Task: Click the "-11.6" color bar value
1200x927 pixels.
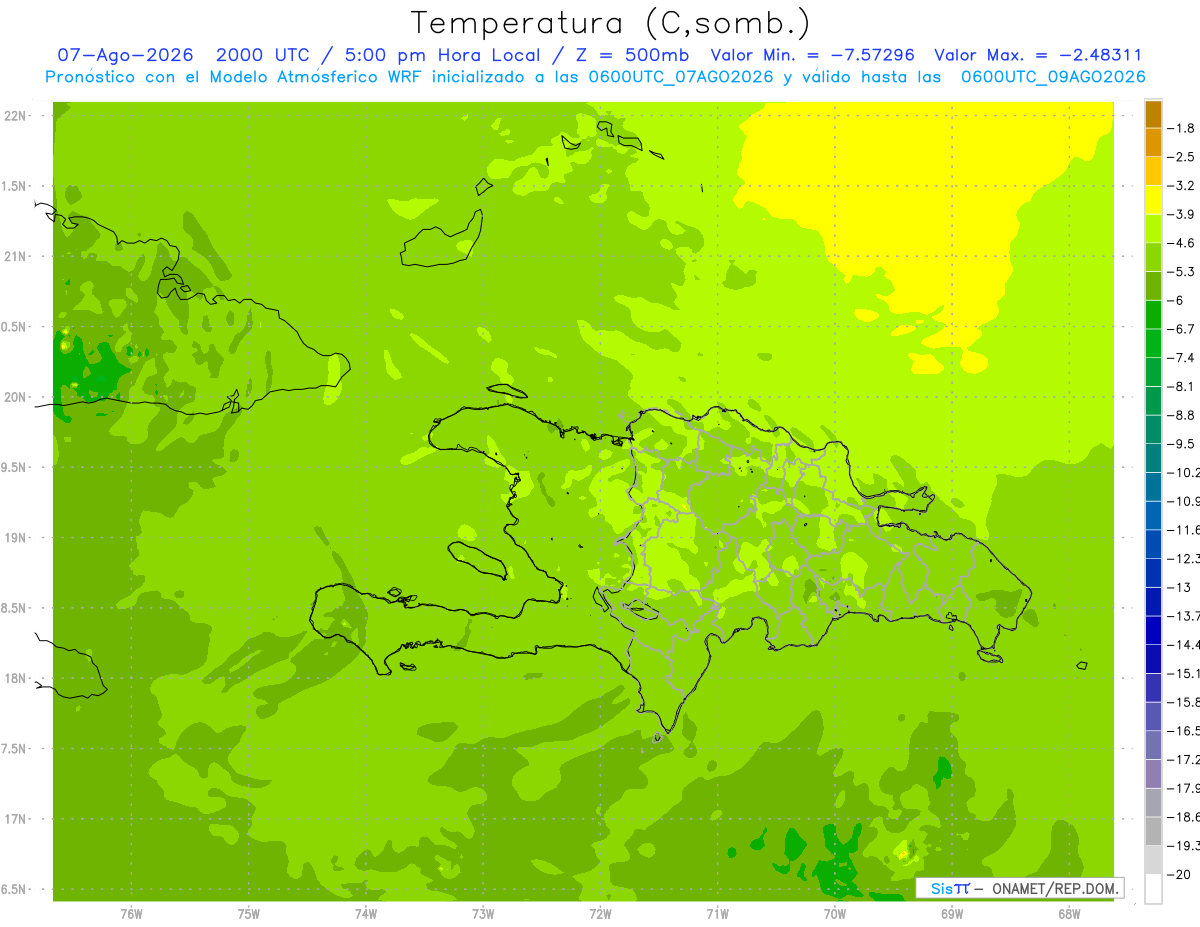Action: click(x=1182, y=530)
